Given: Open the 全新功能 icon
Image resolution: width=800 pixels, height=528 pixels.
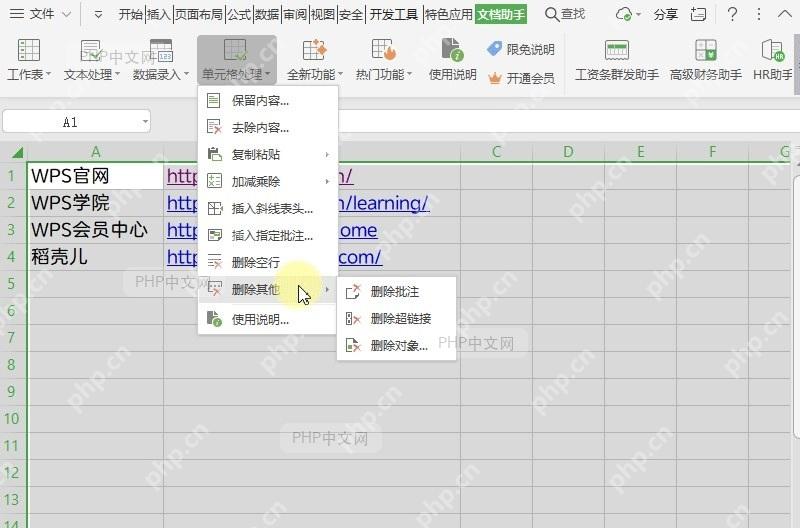Looking at the screenshot, I should tap(314, 51).
